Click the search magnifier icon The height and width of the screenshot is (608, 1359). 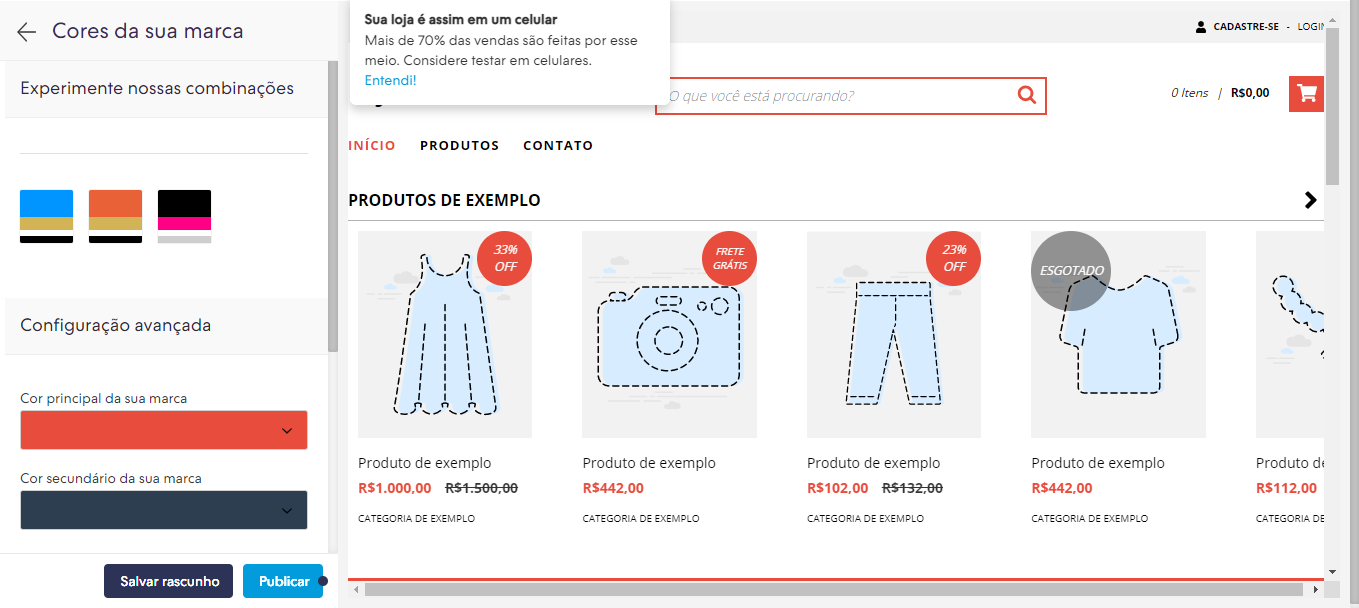point(1026,95)
